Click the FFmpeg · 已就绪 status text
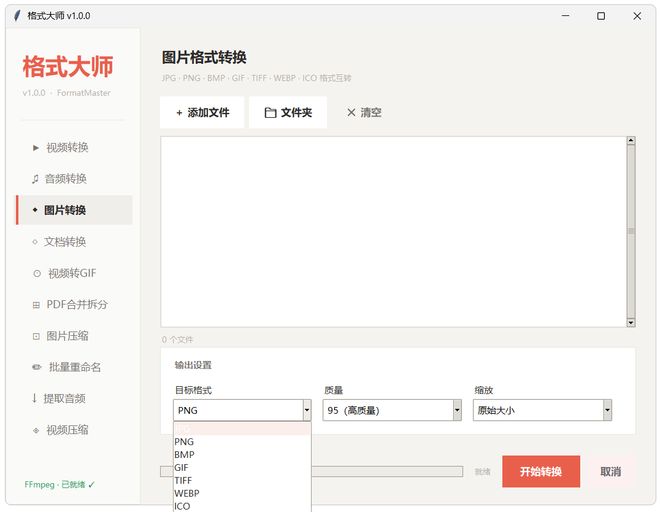 (x=59, y=485)
